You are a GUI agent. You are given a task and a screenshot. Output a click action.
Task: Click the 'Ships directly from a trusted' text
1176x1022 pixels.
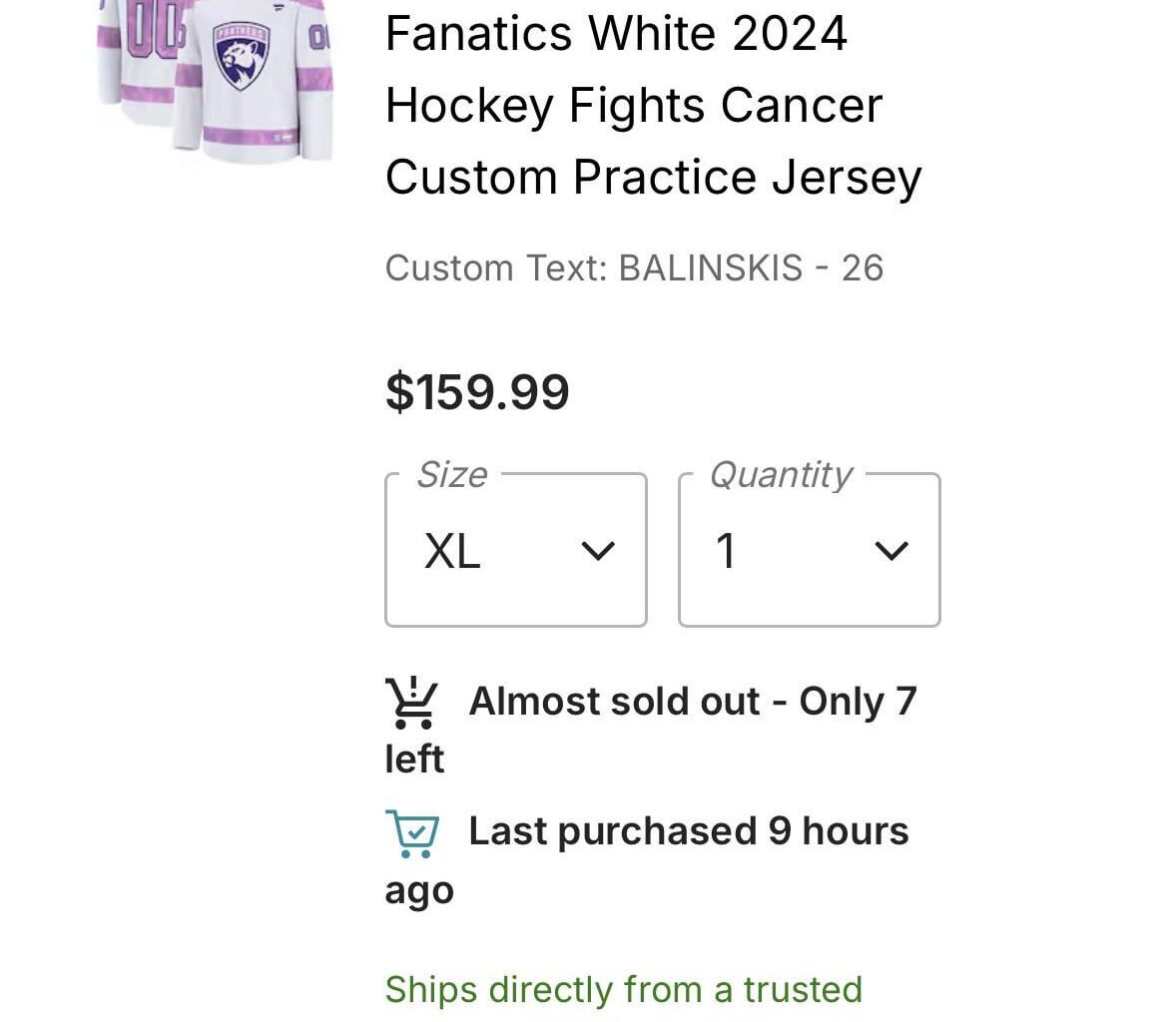coord(623,989)
